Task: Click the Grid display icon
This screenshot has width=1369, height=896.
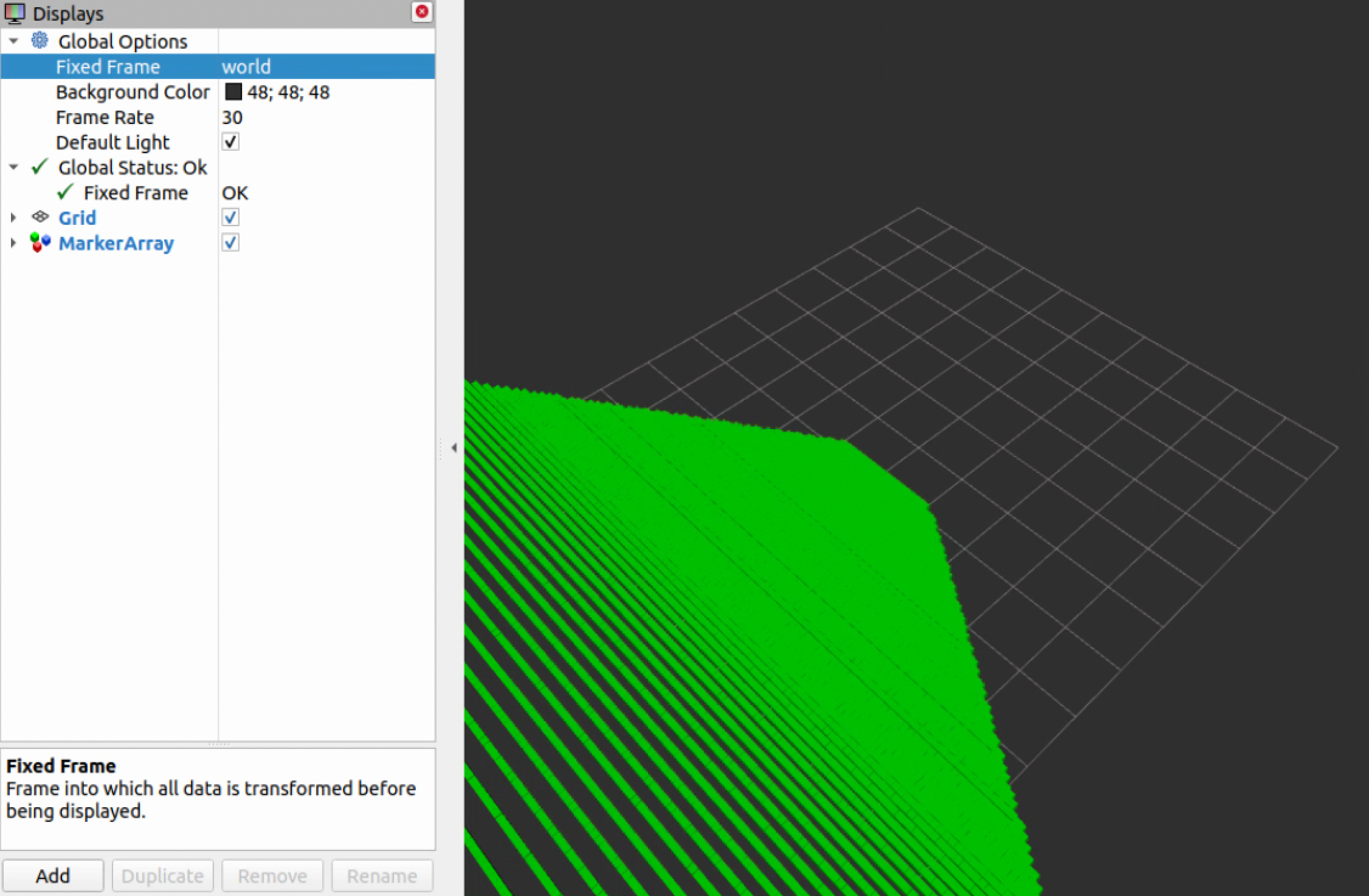Action: click(x=40, y=216)
